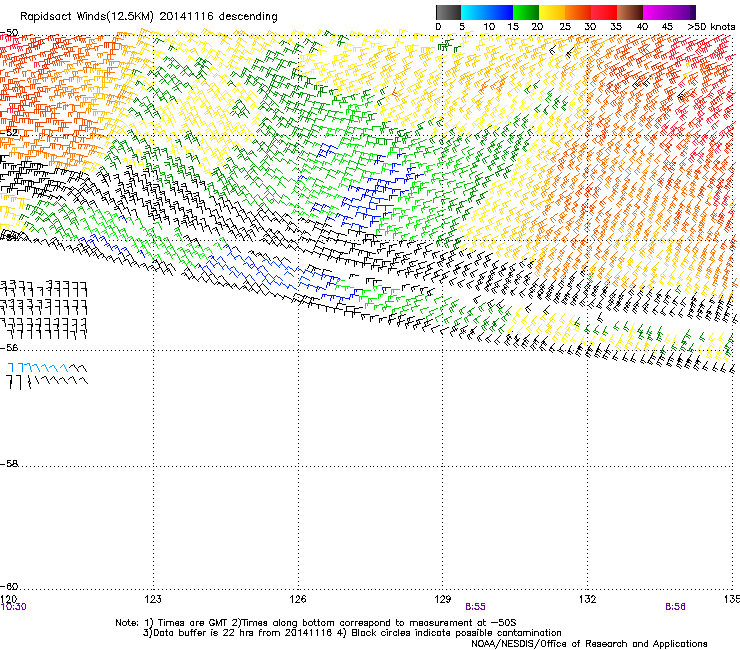740x650 pixels.
Task: Click the purple time stamp '8:56'
Action: click(675, 607)
